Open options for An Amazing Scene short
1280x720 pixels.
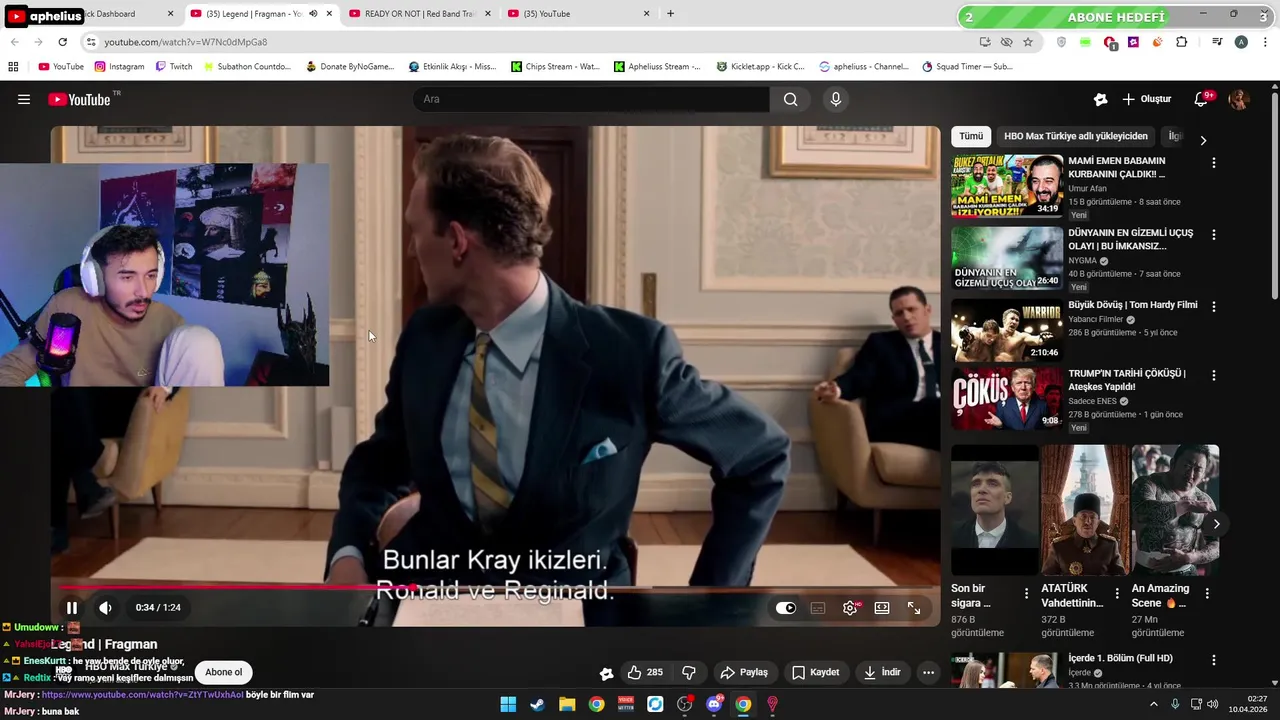coord(1207,593)
